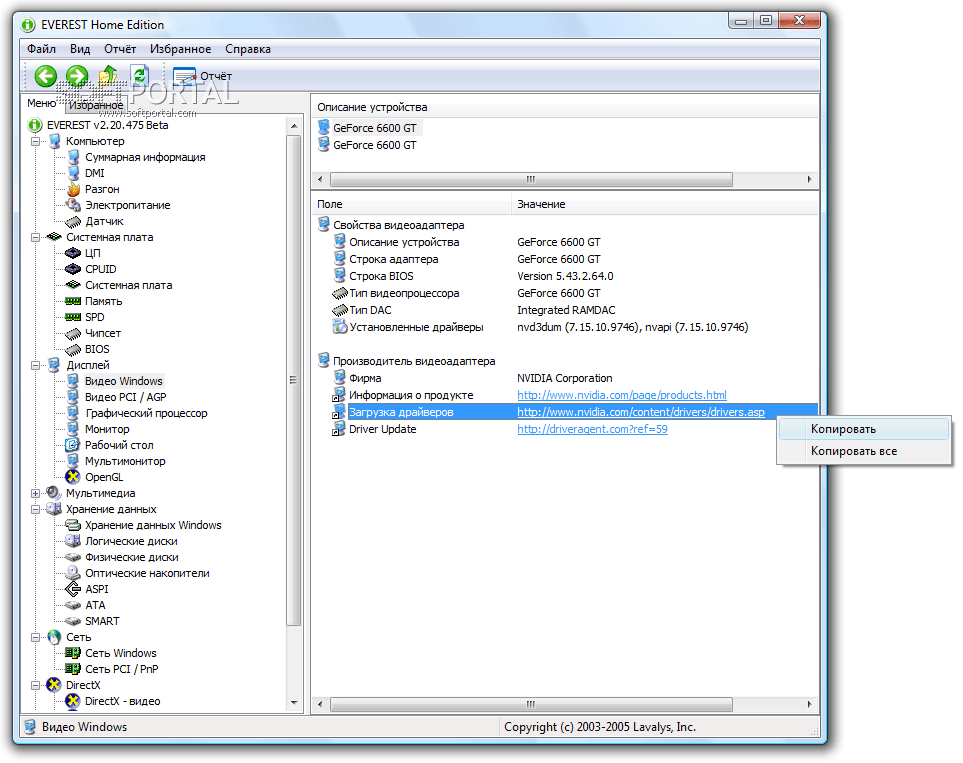The image size is (963, 763).
Task: Select the DirectX - видео icon
Action: (73, 701)
